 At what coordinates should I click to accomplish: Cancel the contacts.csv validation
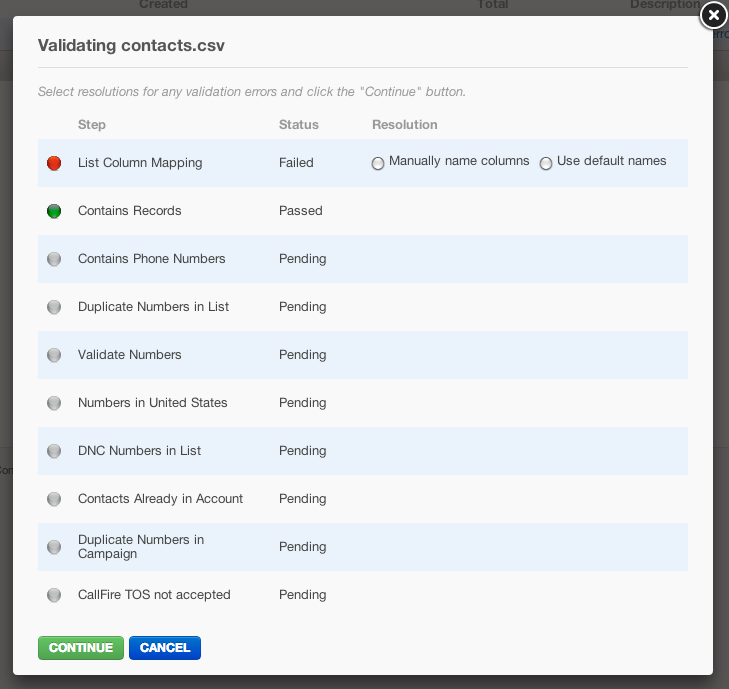(165, 648)
